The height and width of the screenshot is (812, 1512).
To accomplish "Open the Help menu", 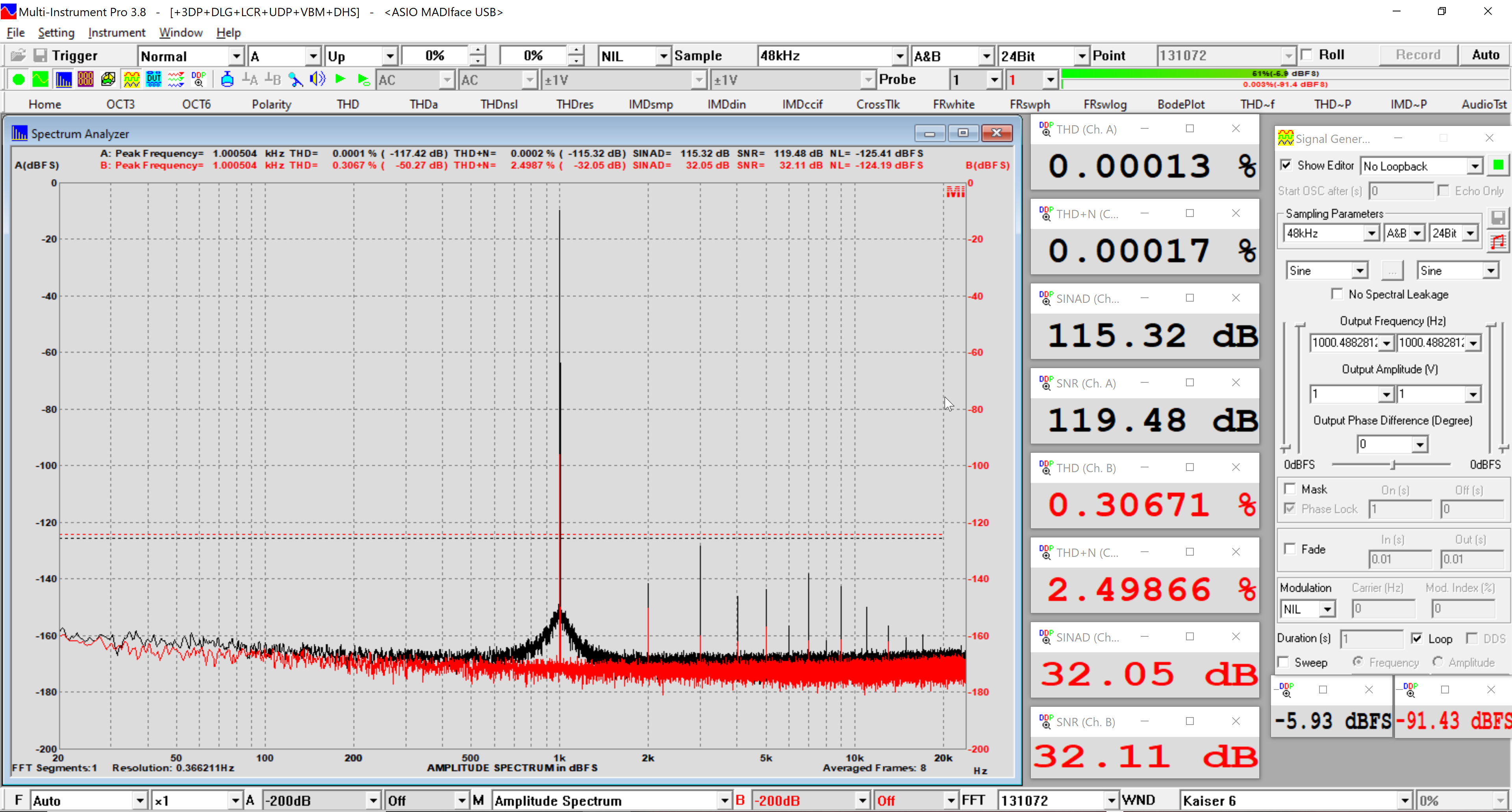I will [228, 32].
